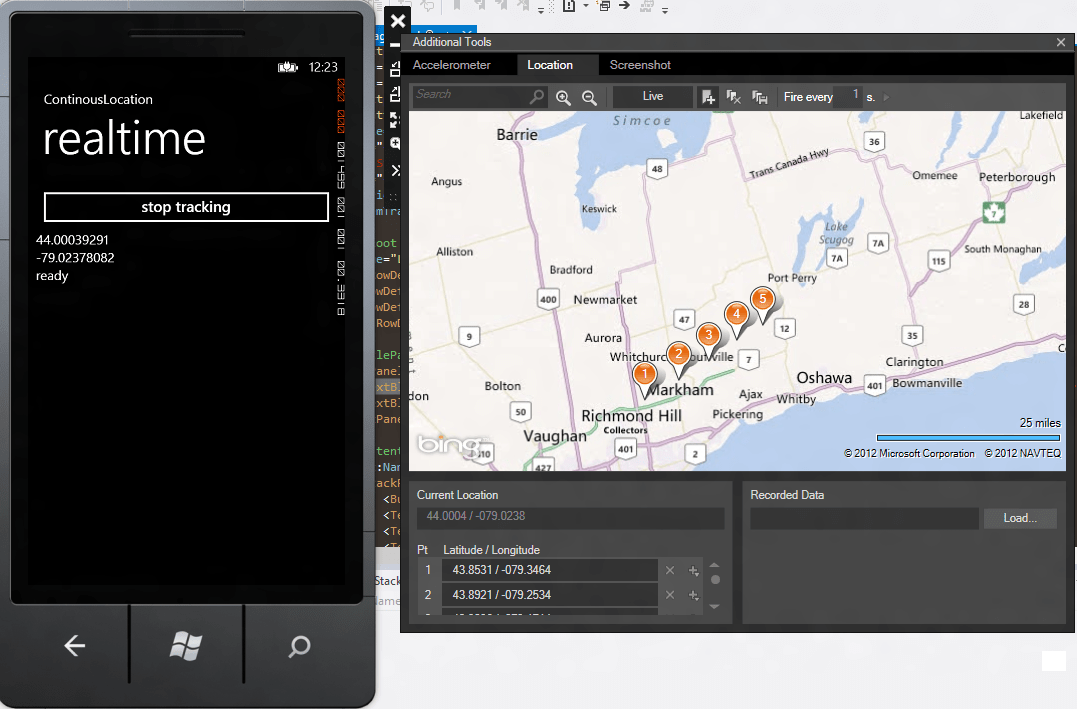Click the Peterborough label on map

click(x=1017, y=177)
